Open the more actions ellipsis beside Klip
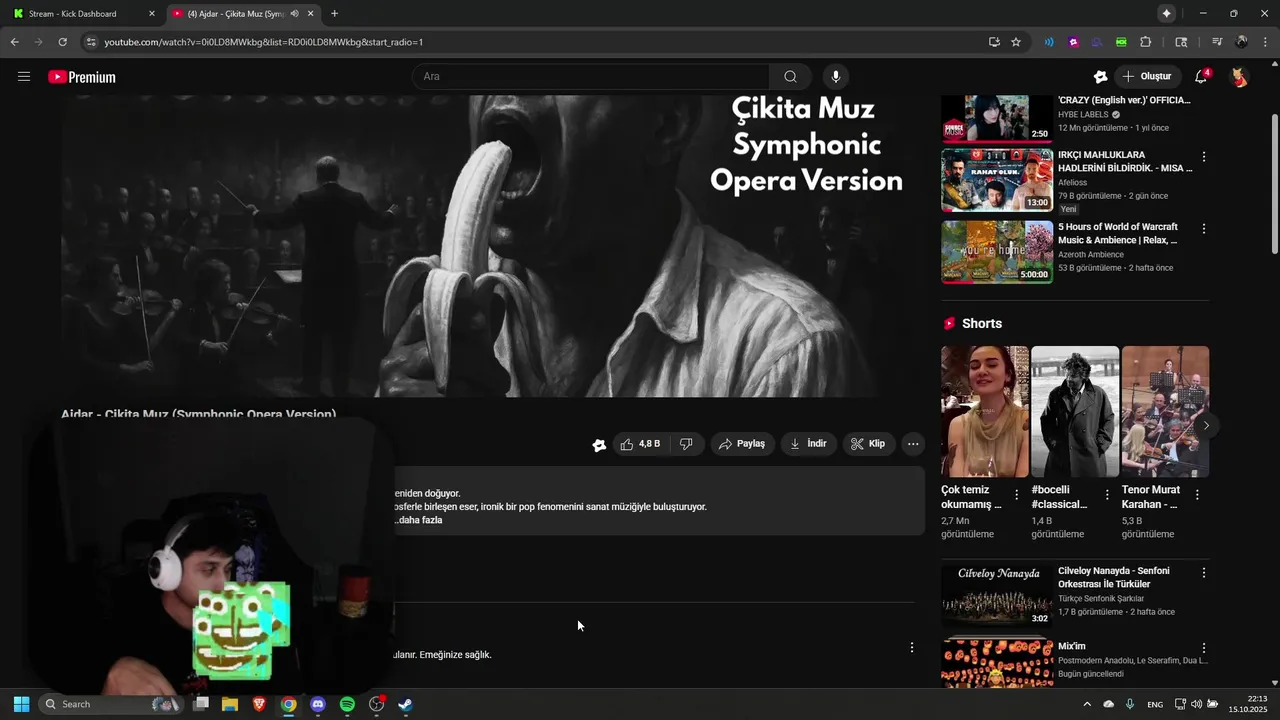1280x720 pixels. tap(913, 444)
